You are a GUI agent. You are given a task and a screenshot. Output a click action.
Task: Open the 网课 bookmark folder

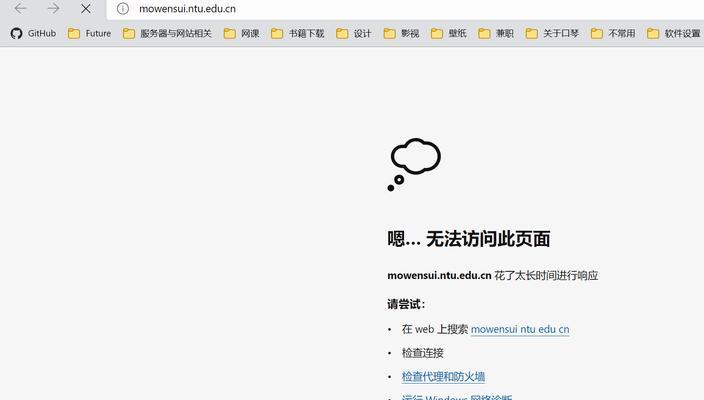242,33
